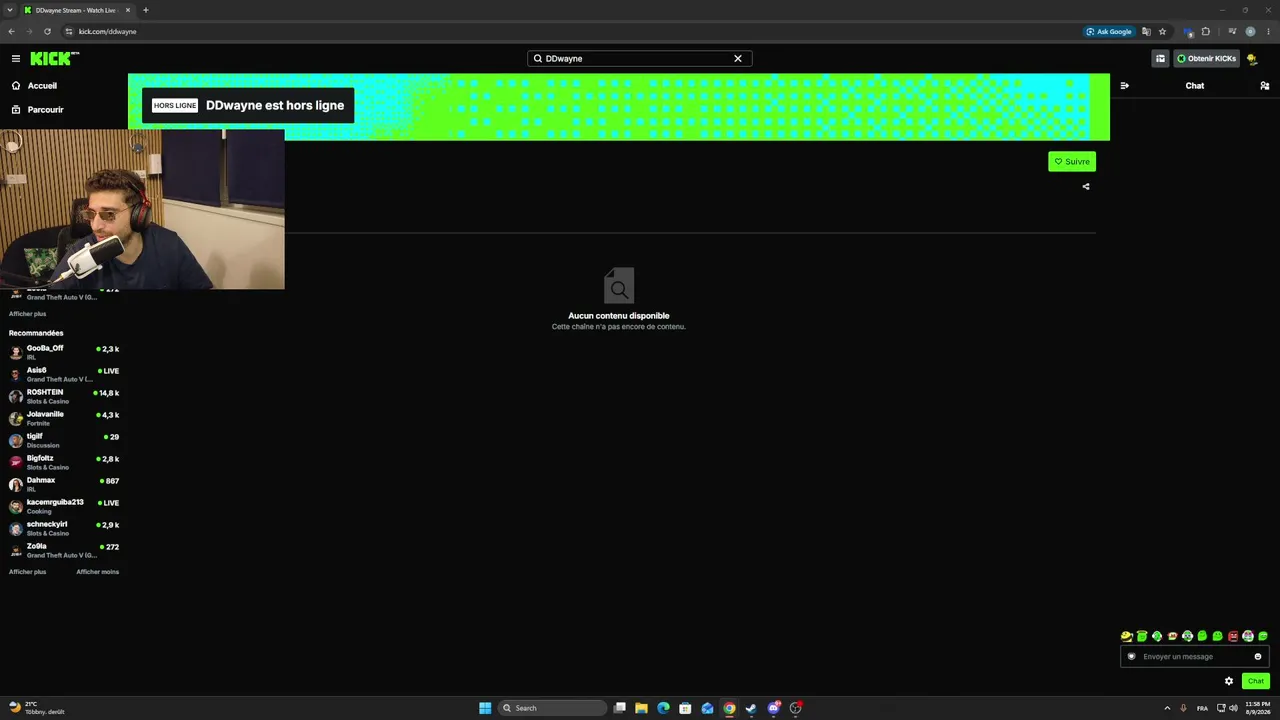Open the Windows Start menu
This screenshot has height=720, width=1280.
pos(485,708)
